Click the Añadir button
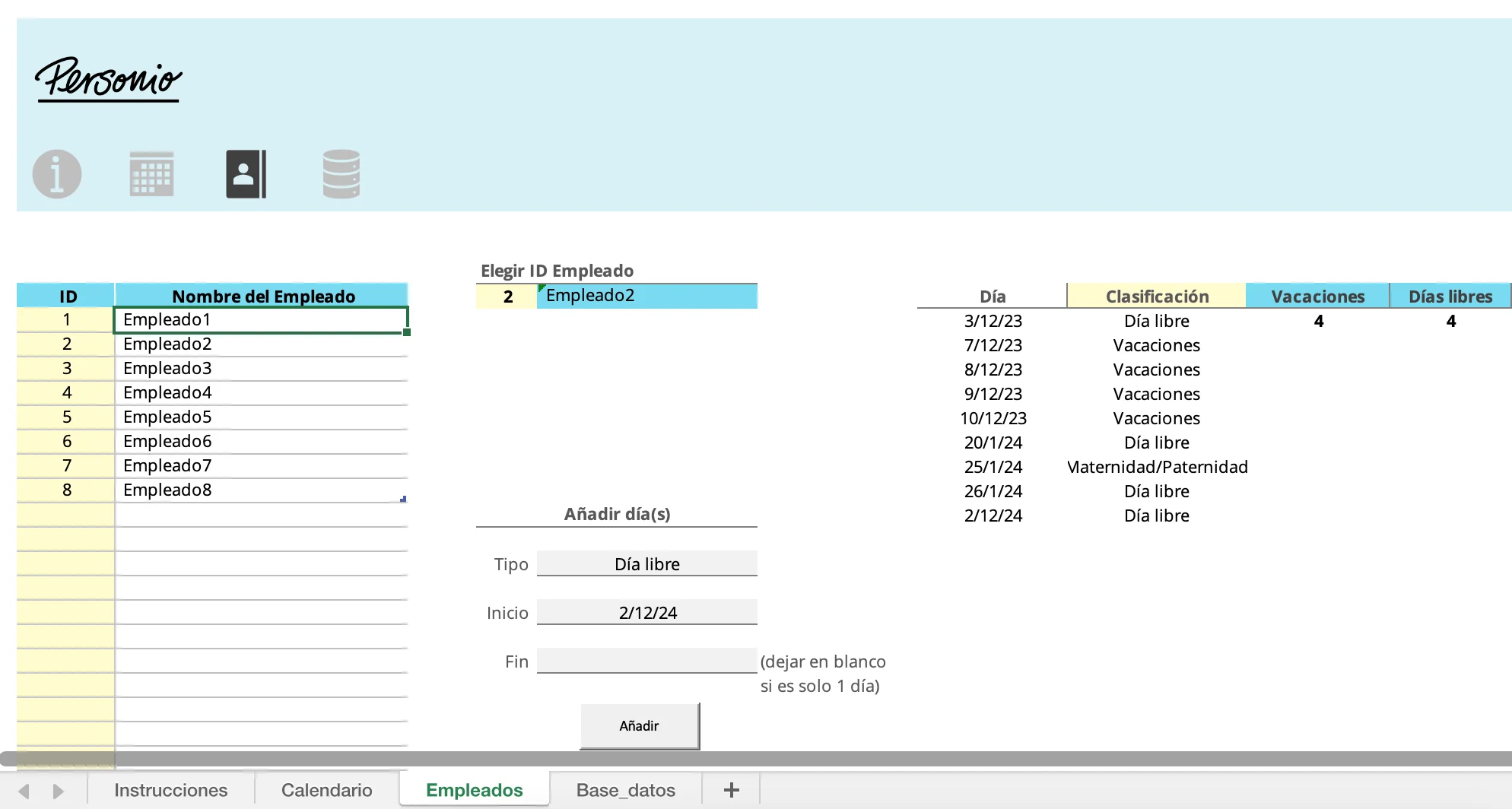The image size is (1512, 809). 639,726
